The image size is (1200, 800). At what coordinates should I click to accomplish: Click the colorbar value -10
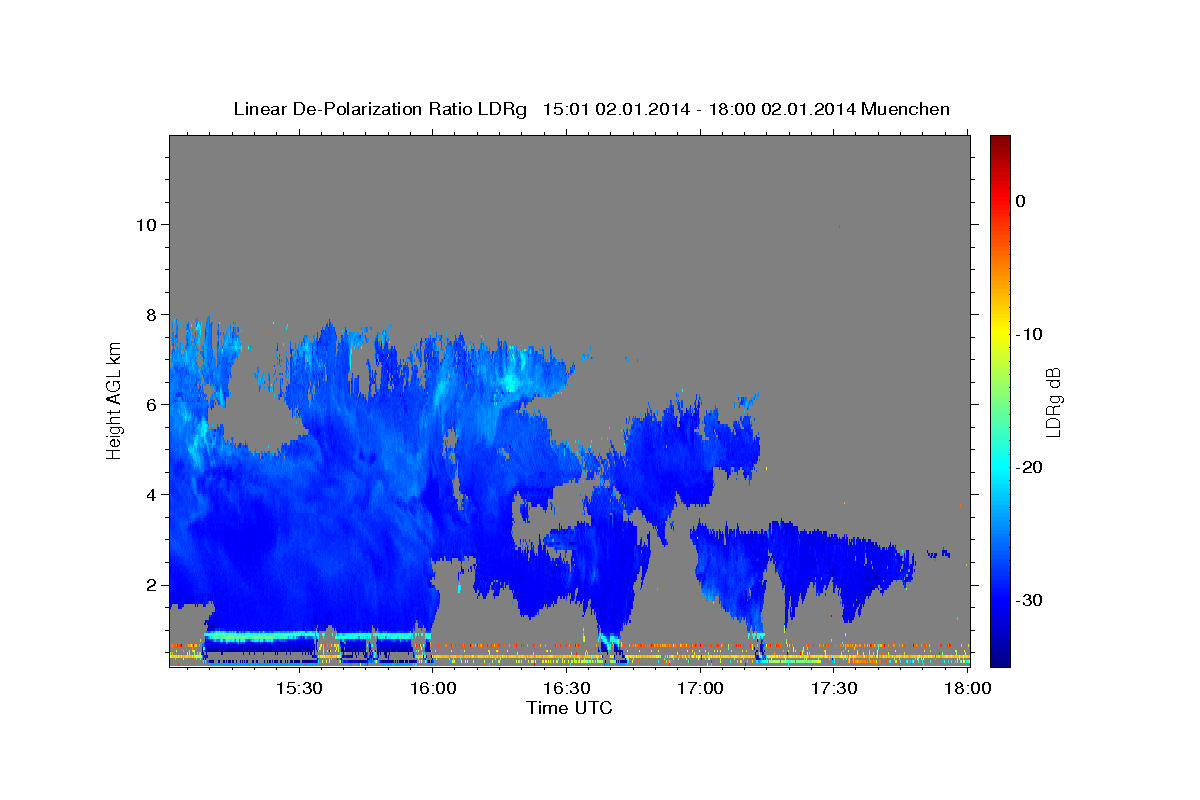(x=1030, y=334)
